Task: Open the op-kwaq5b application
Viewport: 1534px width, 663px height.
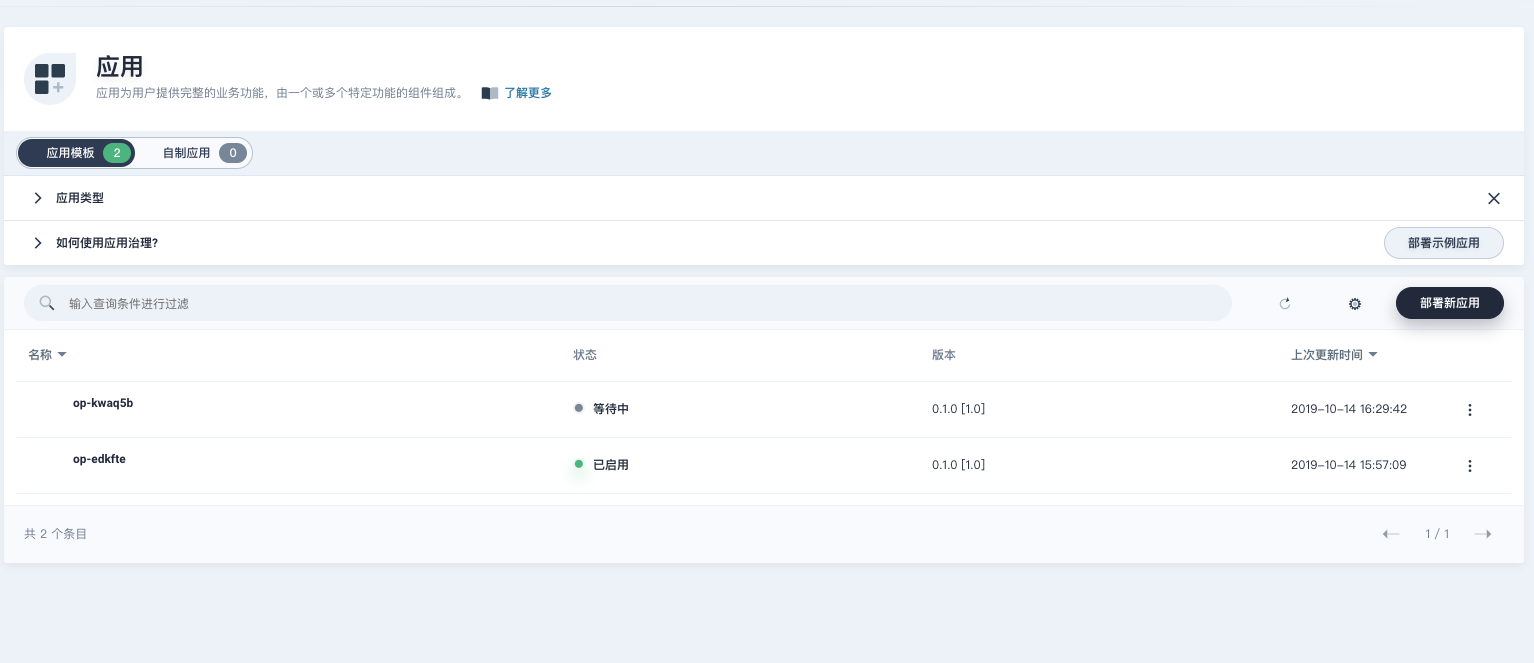Action: tap(103, 403)
